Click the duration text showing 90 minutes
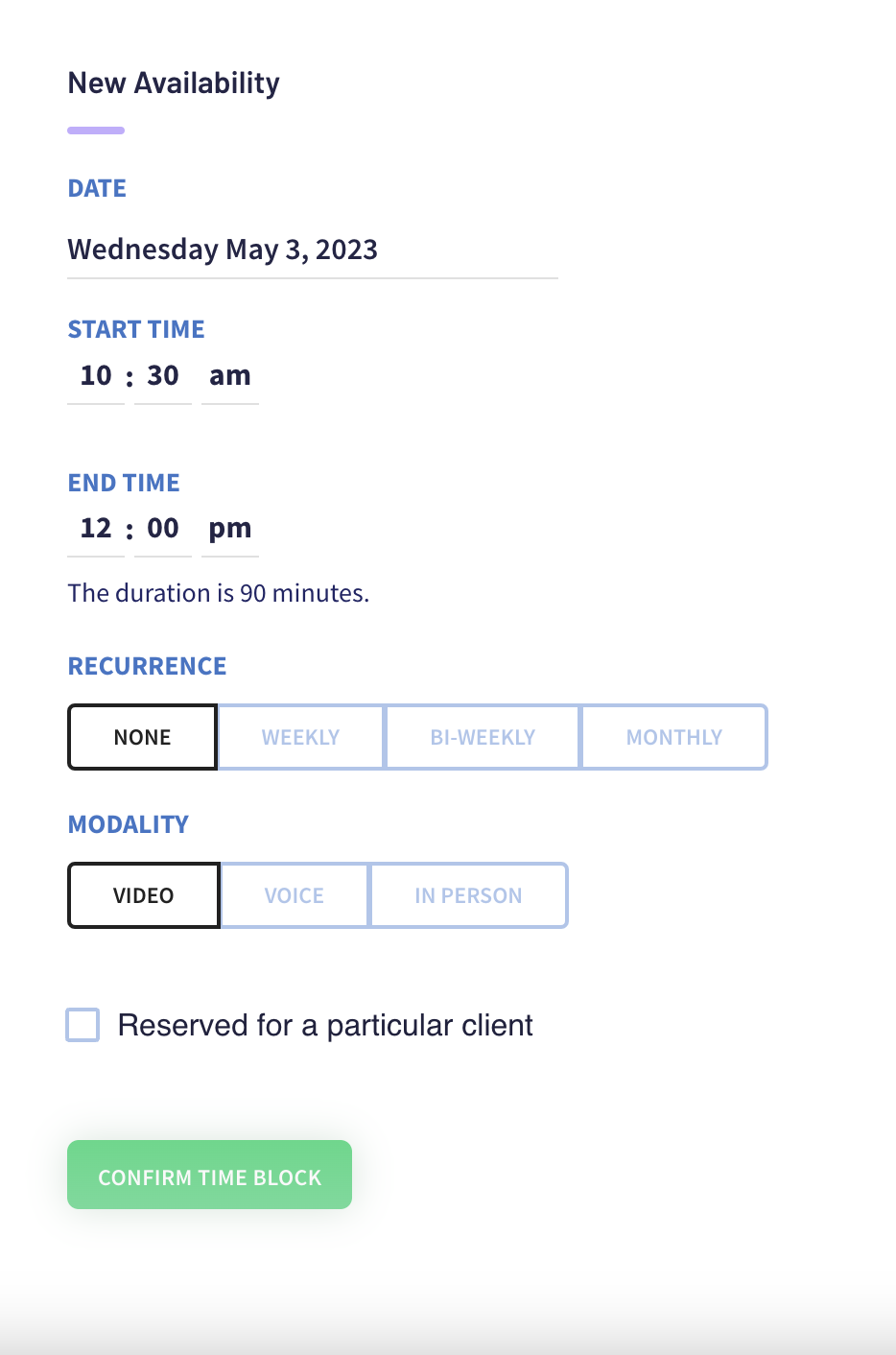Image resolution: width=896 pixels, height=1355 pixels. 218,593
